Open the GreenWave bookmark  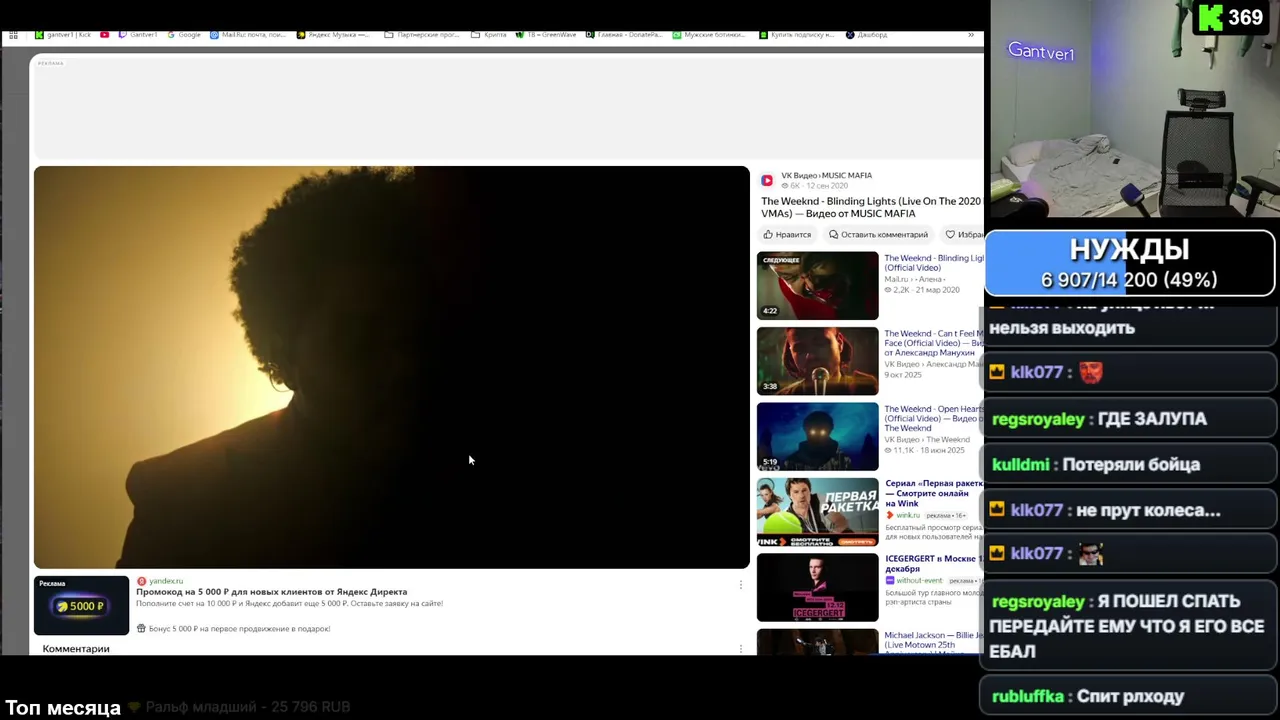tap(546, 35)
